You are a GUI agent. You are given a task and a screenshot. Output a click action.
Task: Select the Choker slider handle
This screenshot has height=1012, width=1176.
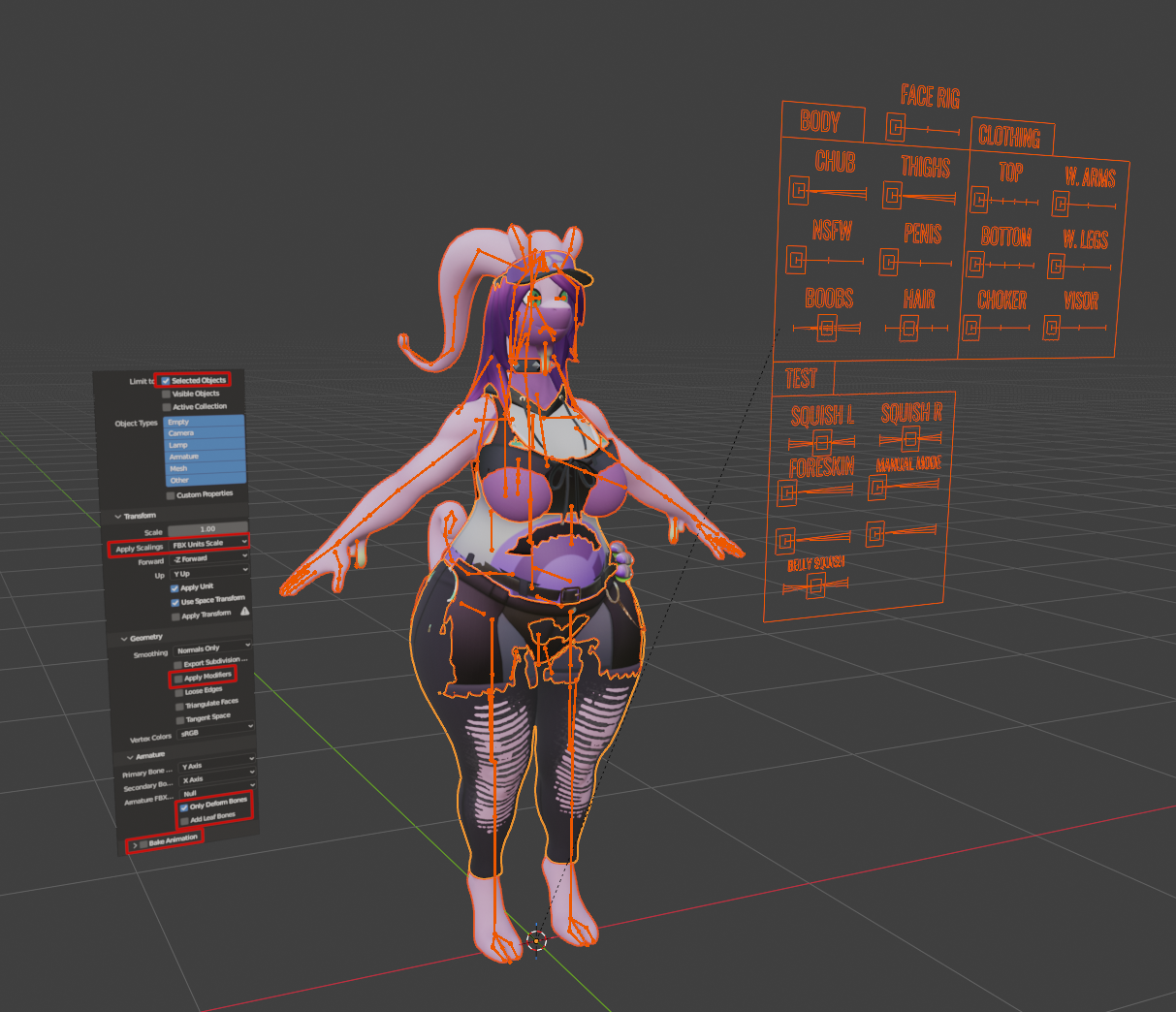(970, 329)
